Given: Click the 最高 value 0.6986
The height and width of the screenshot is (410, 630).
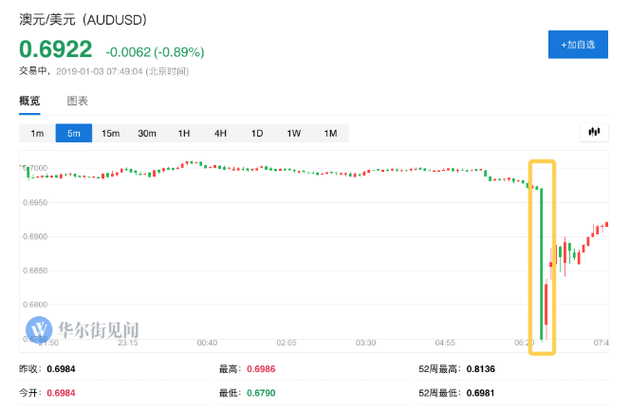Looking at the screenshot, I should coord(263,369).
